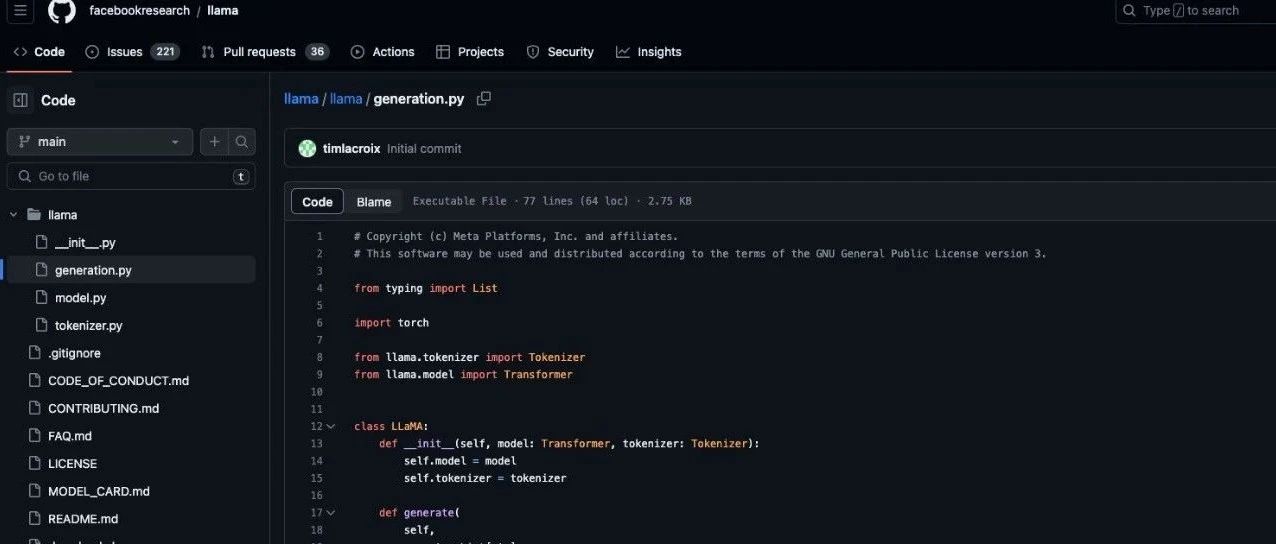
Task: Open the .gitignore file
Action: coord(74,353)
